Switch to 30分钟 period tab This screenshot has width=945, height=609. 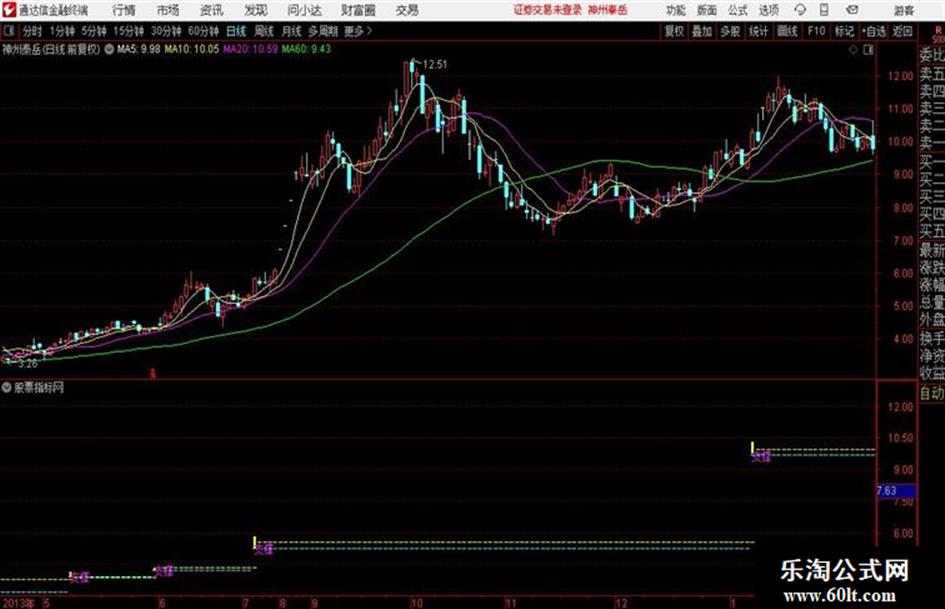(x=166, y=31)
